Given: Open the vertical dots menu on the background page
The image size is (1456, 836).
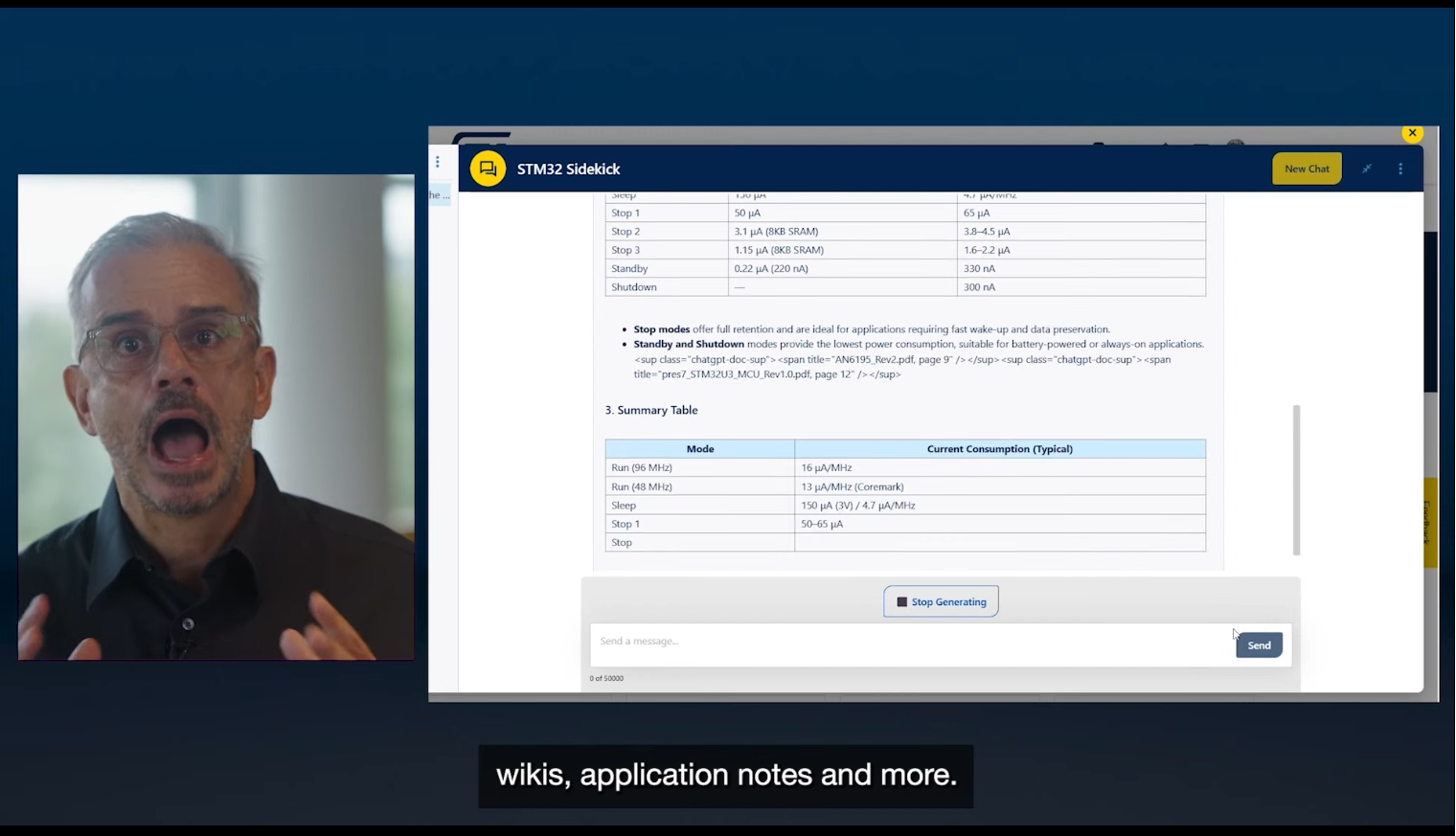Looking at the screenshot, I should (x=438, y=162).
